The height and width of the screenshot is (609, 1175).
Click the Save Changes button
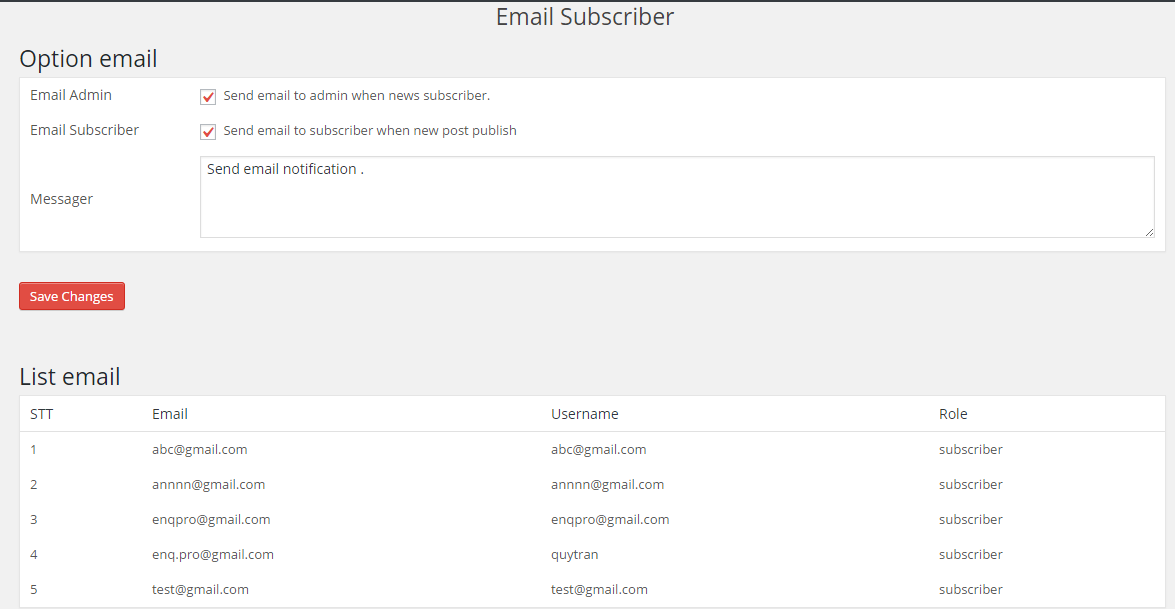[72, 296]
